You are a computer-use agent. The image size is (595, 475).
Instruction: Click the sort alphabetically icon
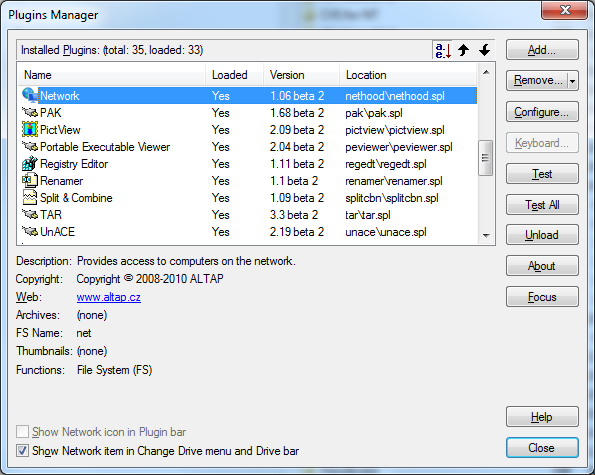(x=443, y=50)
